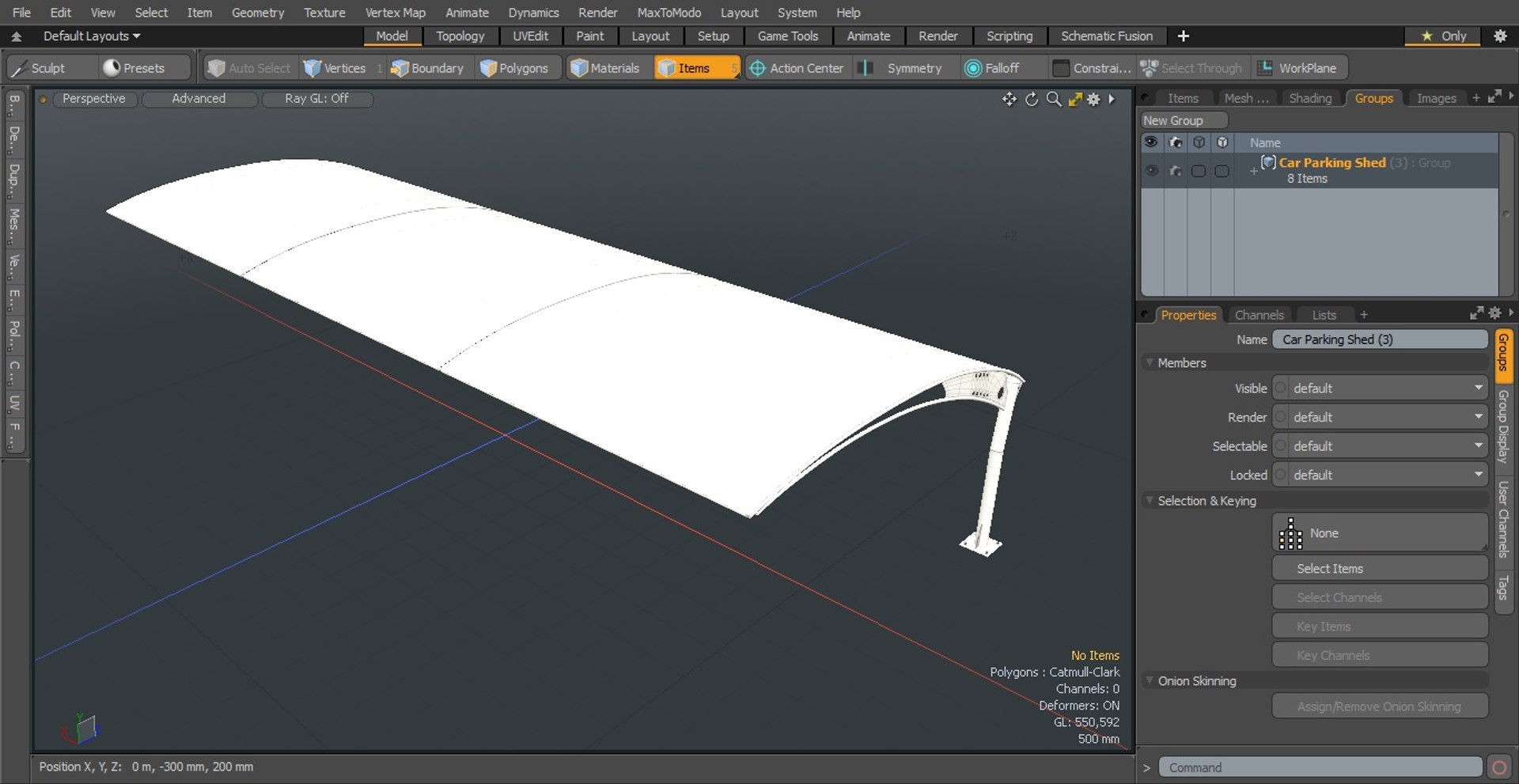Expand the Car Parking Shed group tree
This screenshot has width=1519, height=784.
click(1254, 171)
